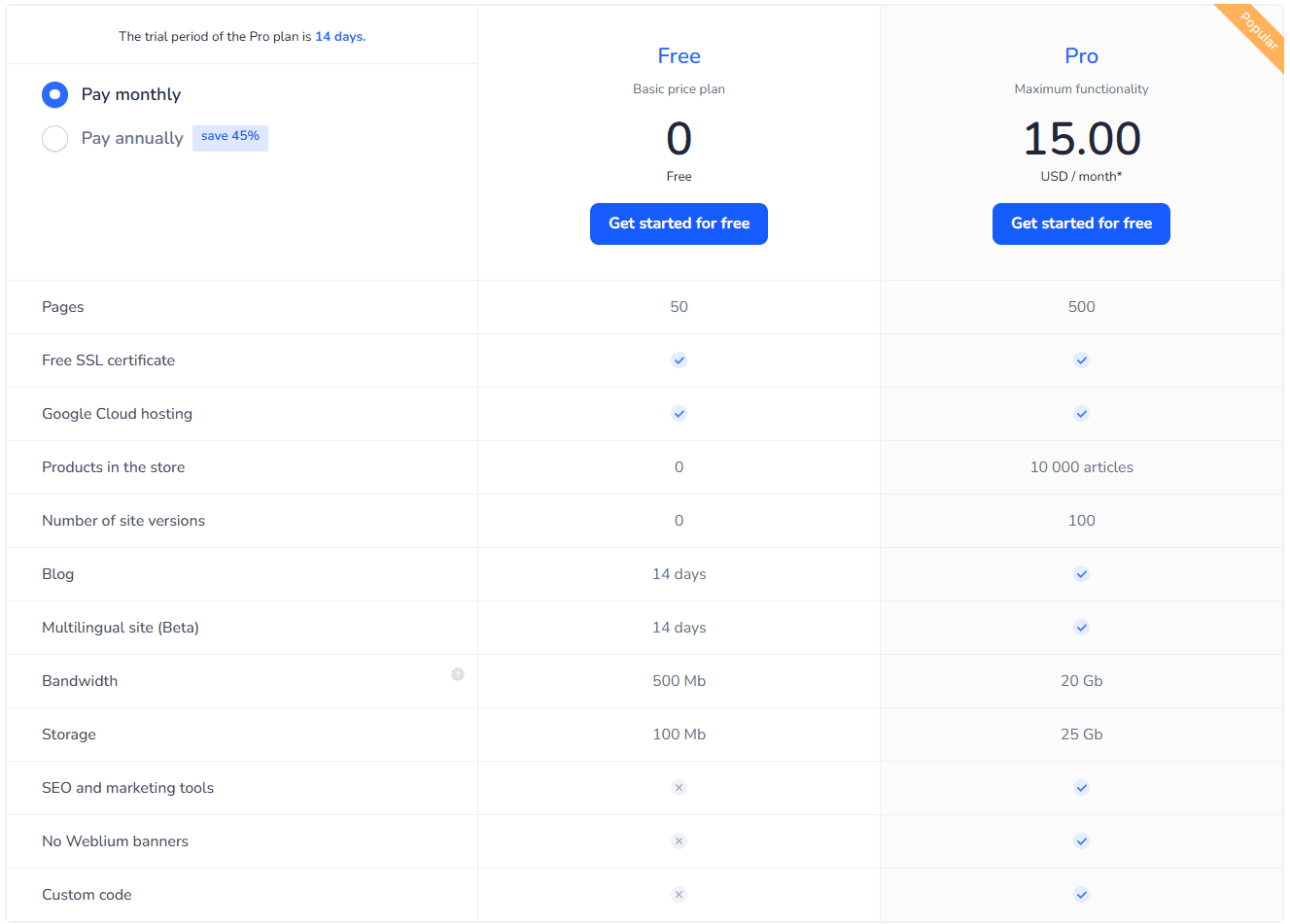The image size is (1290, 924).
Task: Click Free SSL certificate checkmark in Free column
Action: pos(679,360)
